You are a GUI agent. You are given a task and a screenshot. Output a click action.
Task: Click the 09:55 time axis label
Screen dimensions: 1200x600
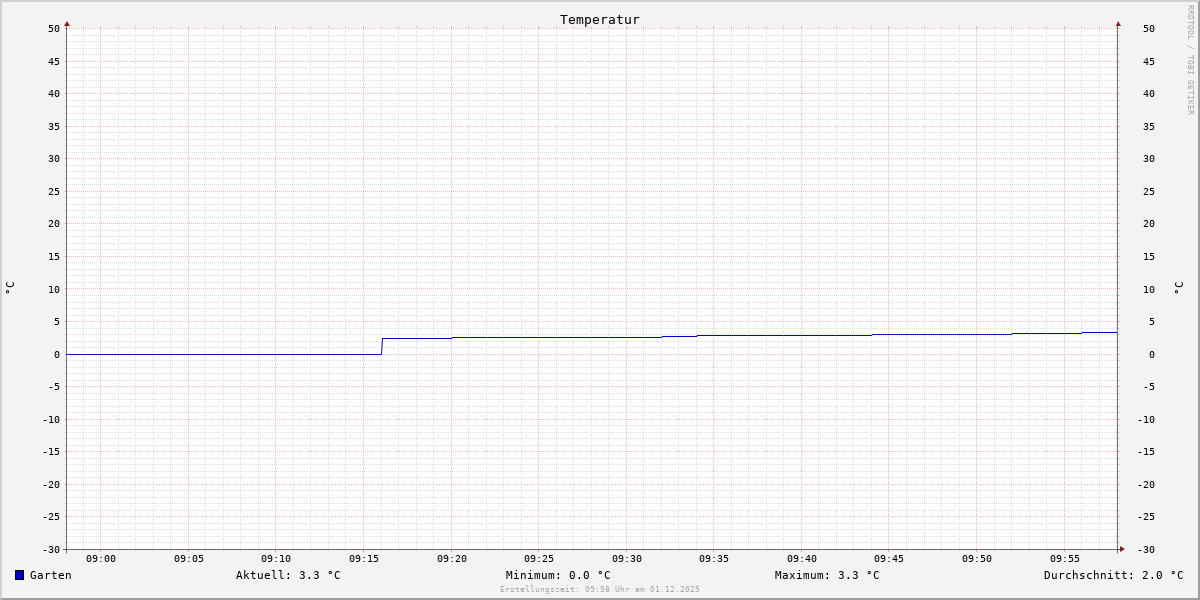tap(1065, 559)
